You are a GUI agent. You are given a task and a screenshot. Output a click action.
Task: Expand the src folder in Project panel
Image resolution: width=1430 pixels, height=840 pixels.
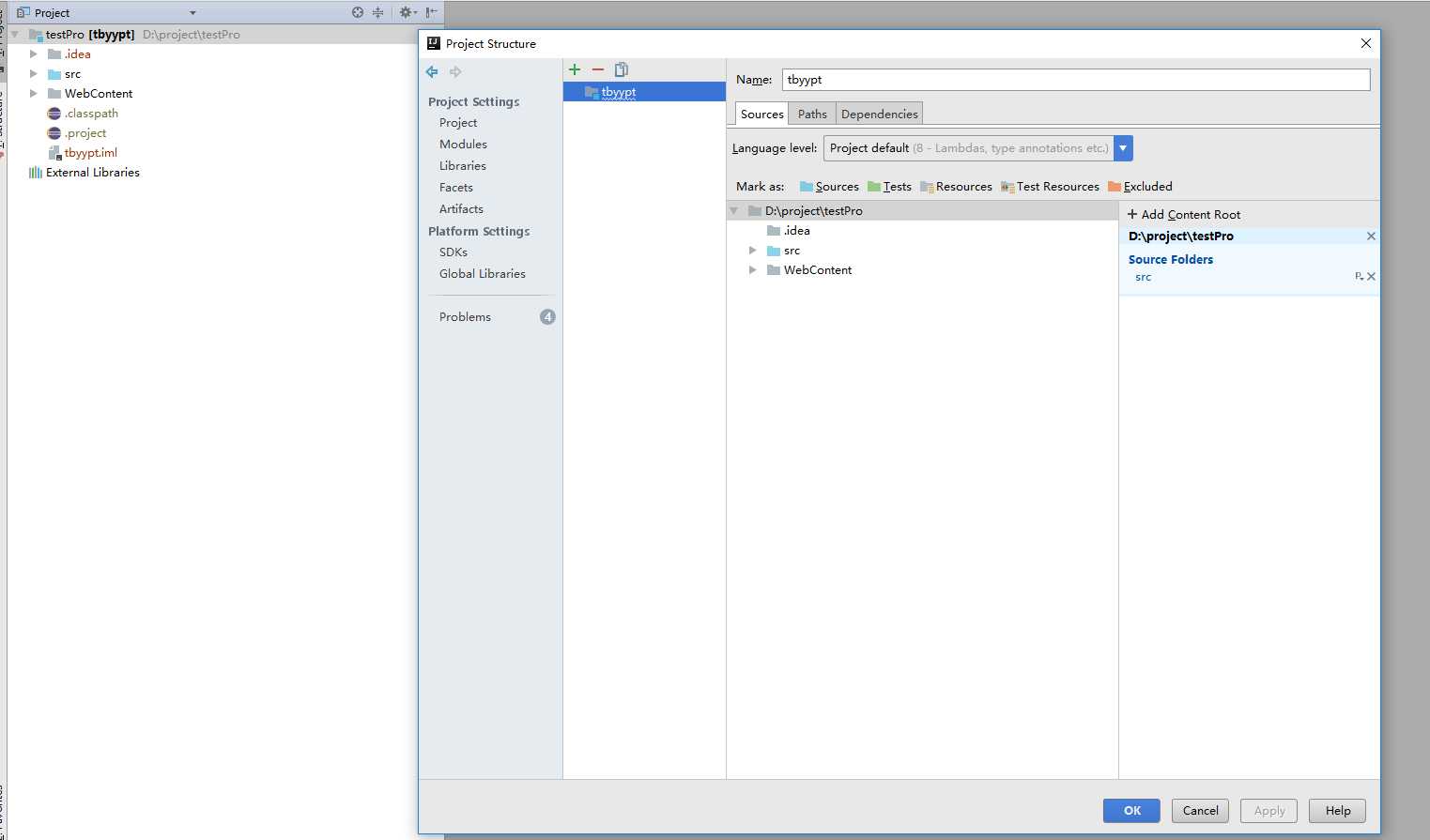coord(34,74)
